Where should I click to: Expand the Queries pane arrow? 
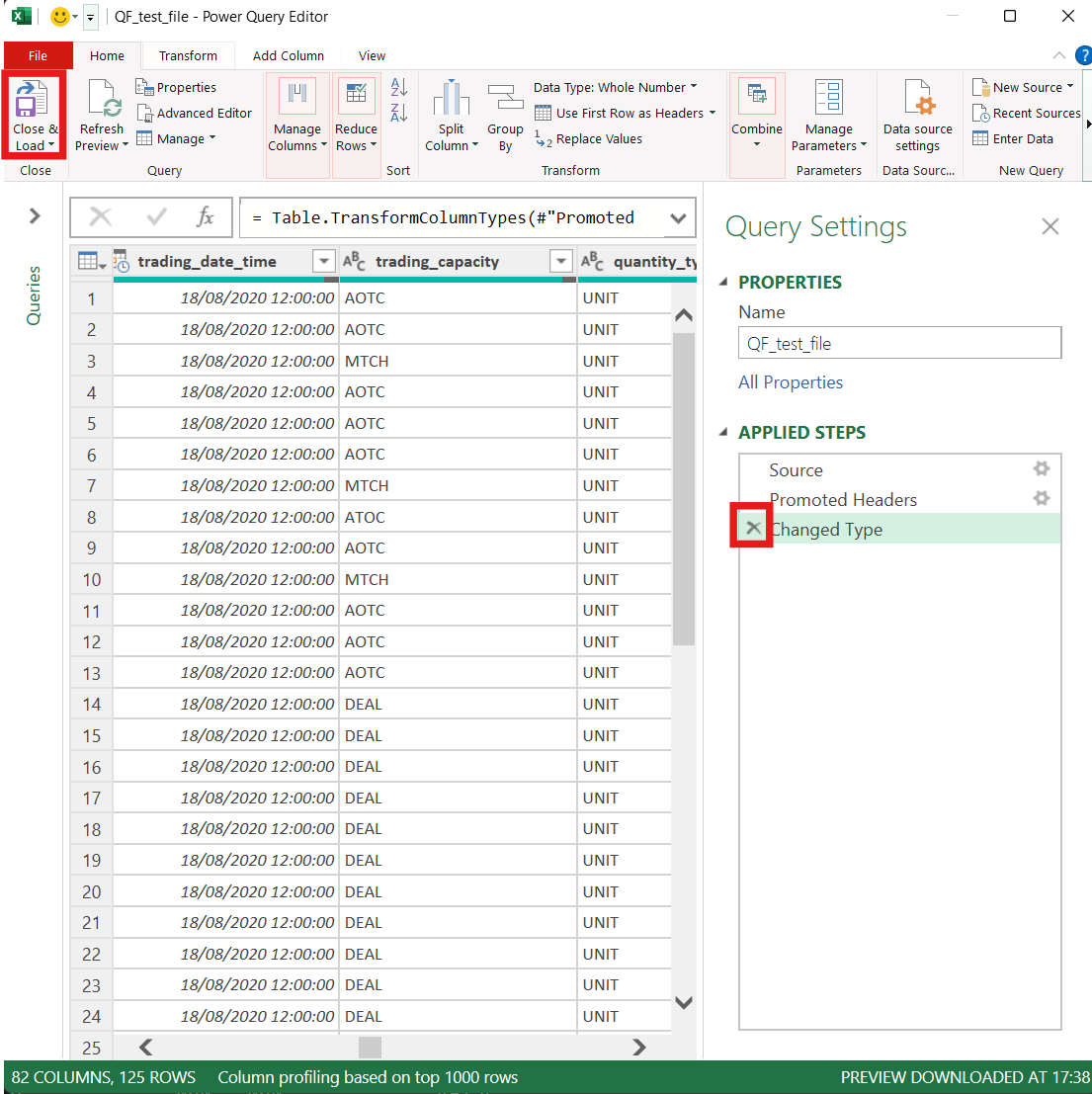(35, 216)
